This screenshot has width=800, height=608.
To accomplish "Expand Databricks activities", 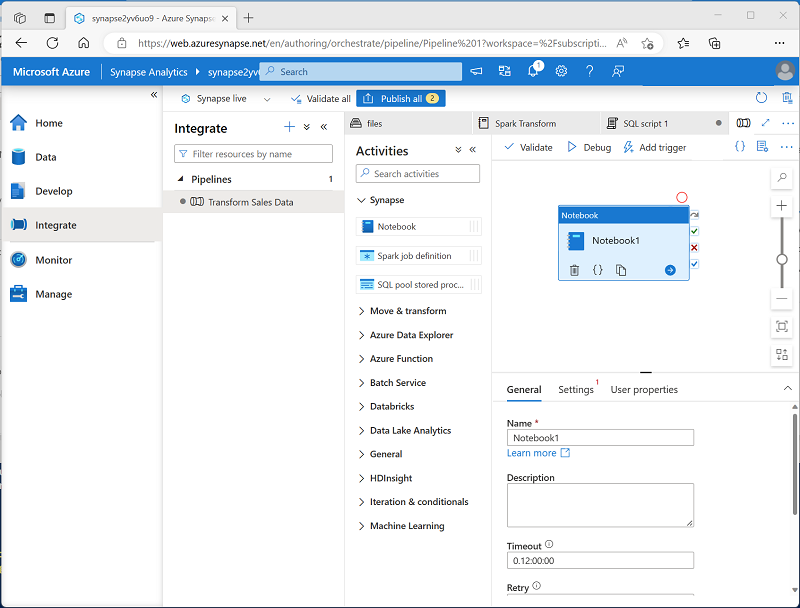I will coord(361,407).
